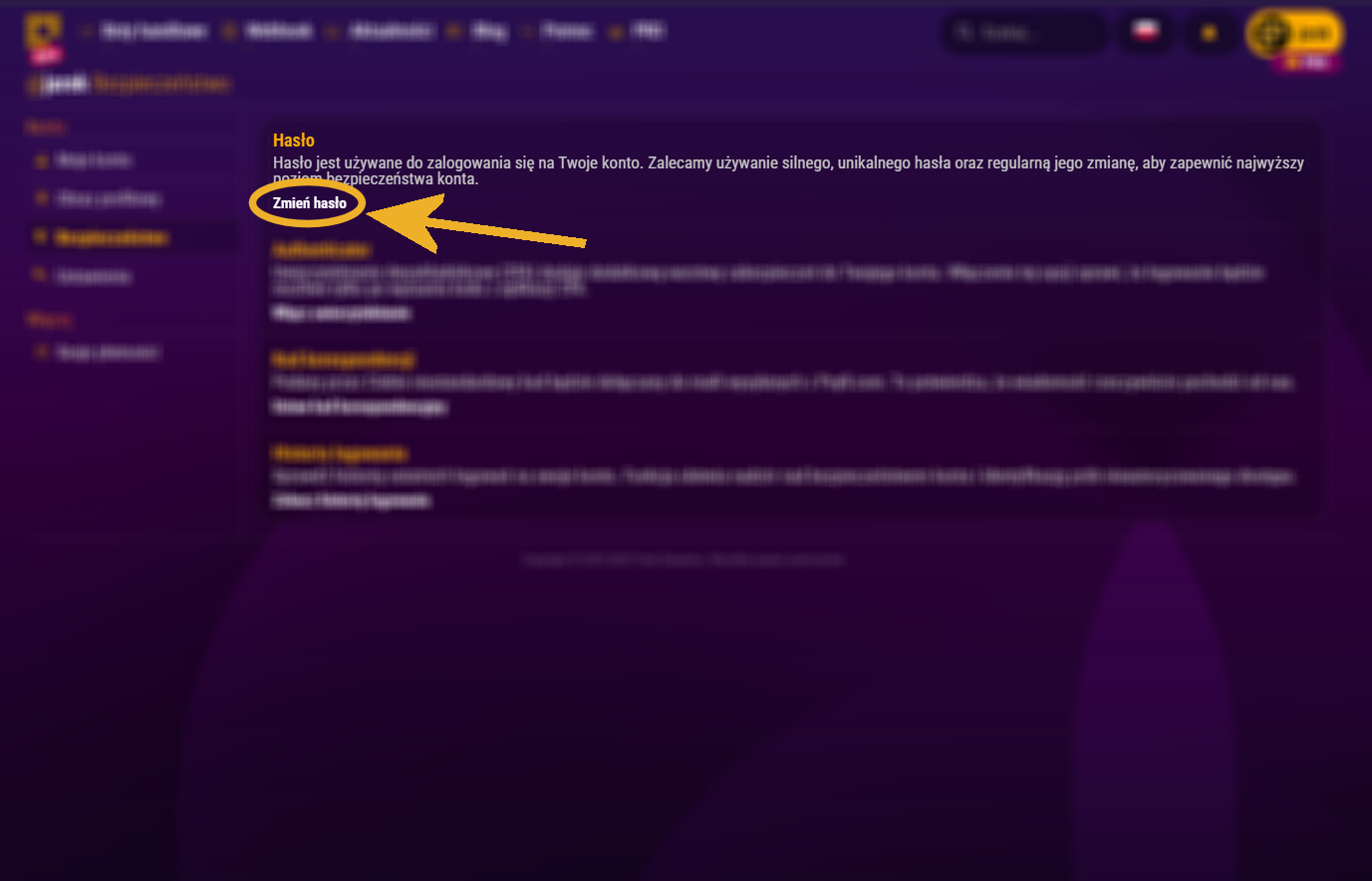Click the white link under the Authenticator heading
1372x881 pixels.
[x=342, y=313]
